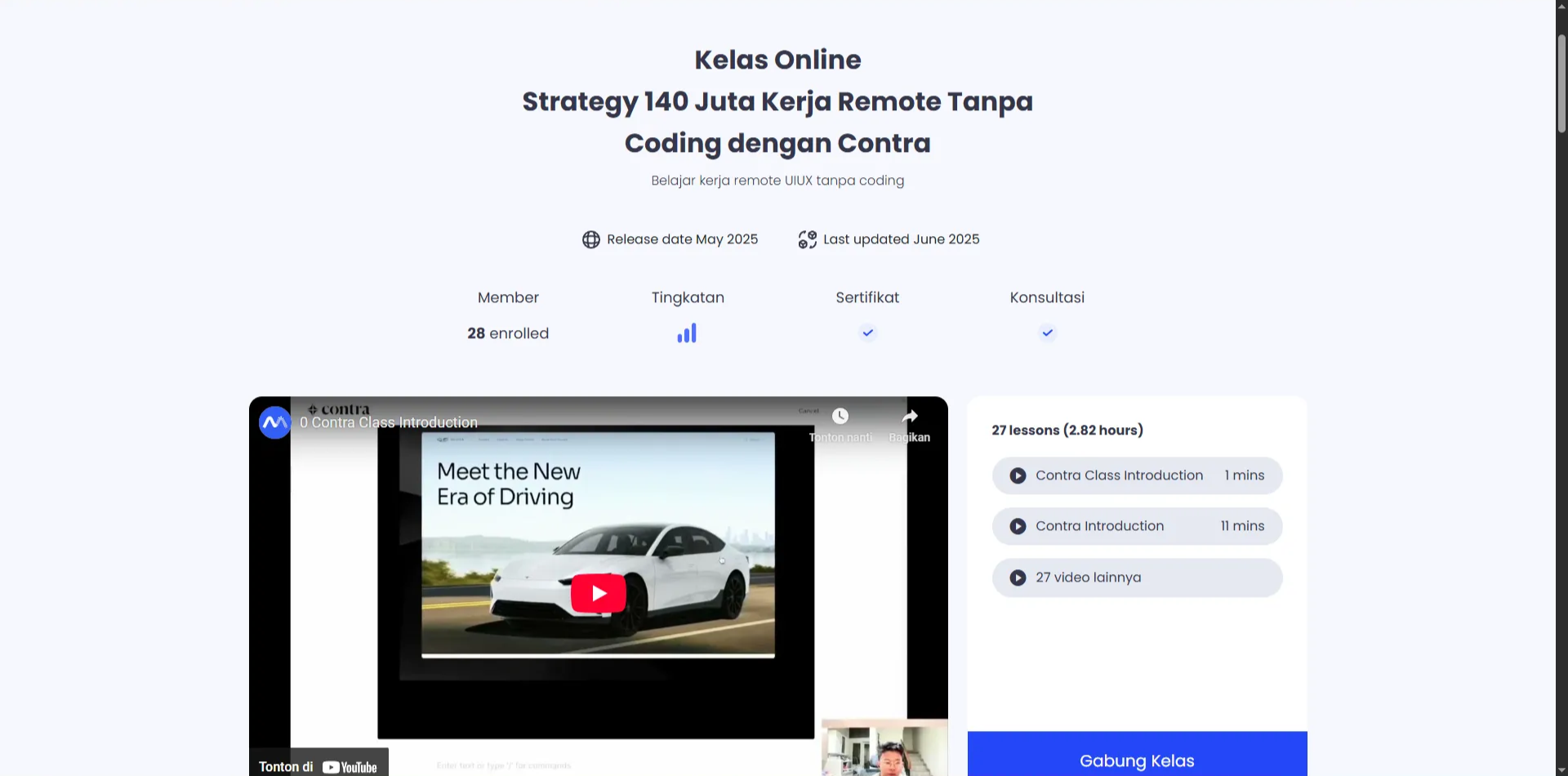Click the Last updated June 2025 text
The width and height of the screenshot is (1568, 776).
click(x=901, y=239)
